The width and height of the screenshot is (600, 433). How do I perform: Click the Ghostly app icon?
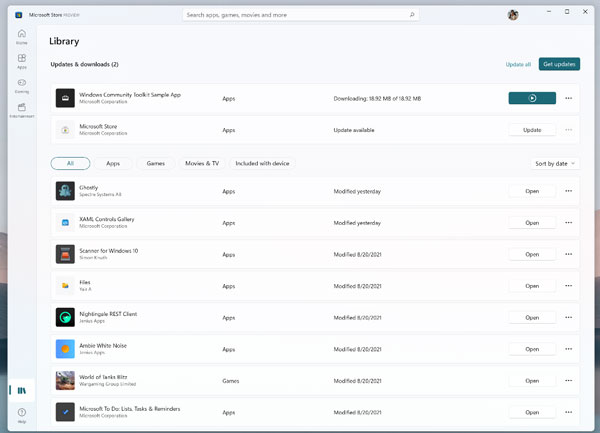65,191
